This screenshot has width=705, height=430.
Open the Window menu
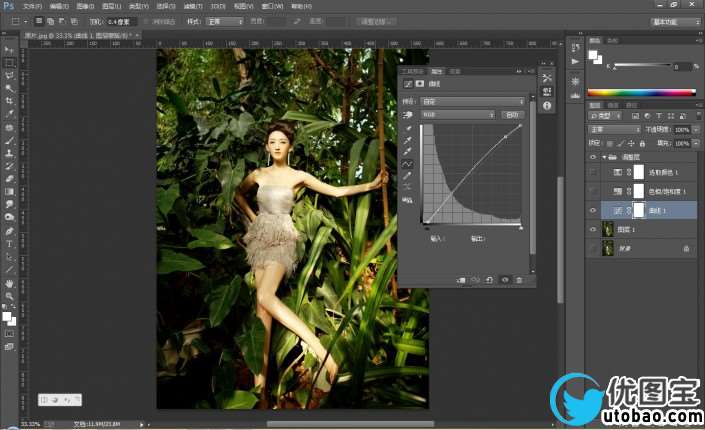pyautogui.click(x=273, y=6)
